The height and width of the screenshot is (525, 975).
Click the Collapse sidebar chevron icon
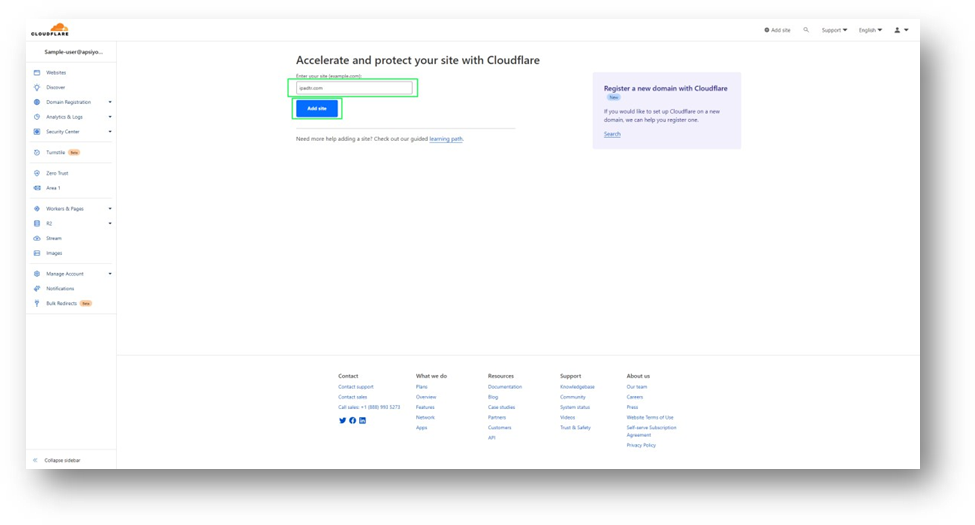pyautogui.click(x=35, y=460)
